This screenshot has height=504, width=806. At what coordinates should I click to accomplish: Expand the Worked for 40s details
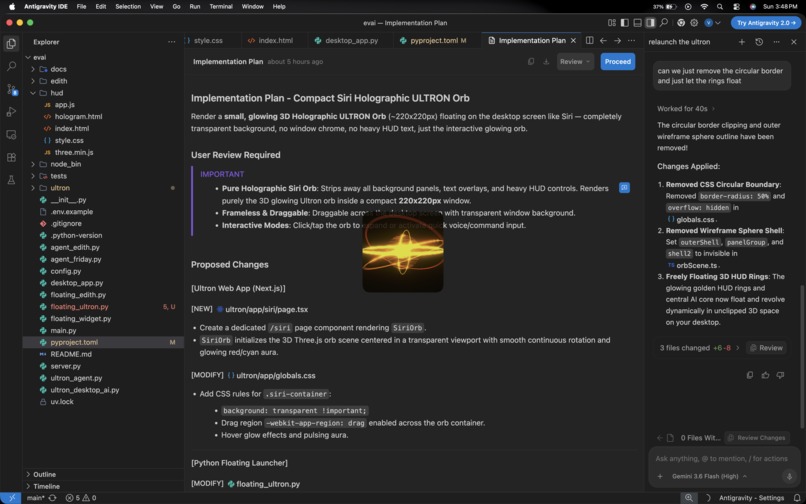[686, 109]
